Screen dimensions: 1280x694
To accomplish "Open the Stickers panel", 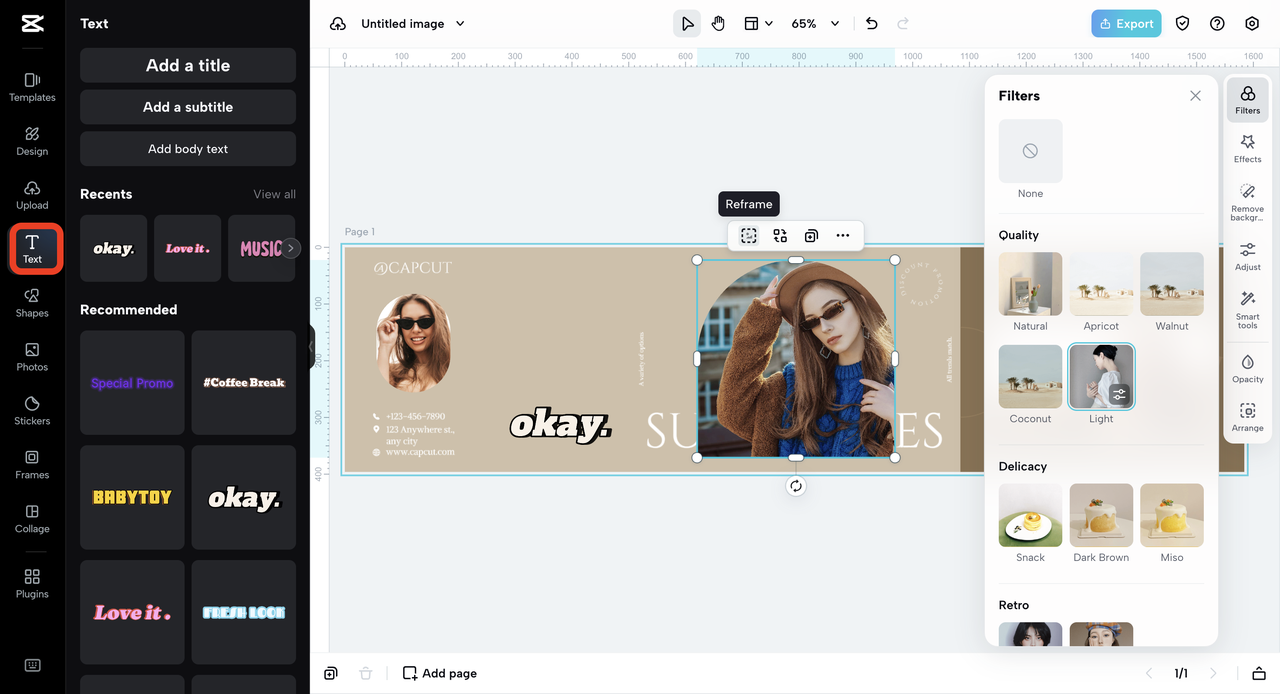I will (32, 411).
